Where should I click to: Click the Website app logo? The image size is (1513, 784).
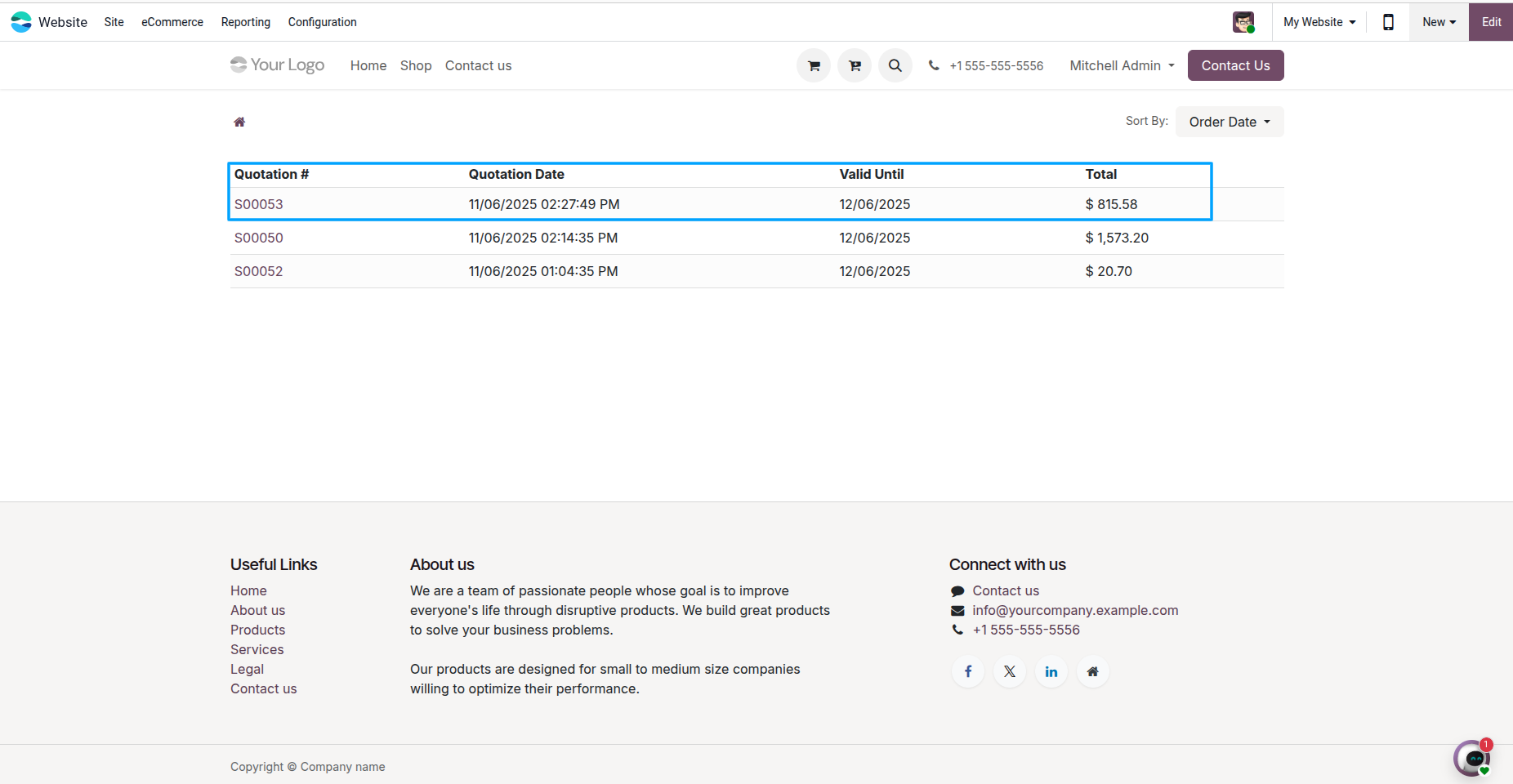click(x=20, y=22)
